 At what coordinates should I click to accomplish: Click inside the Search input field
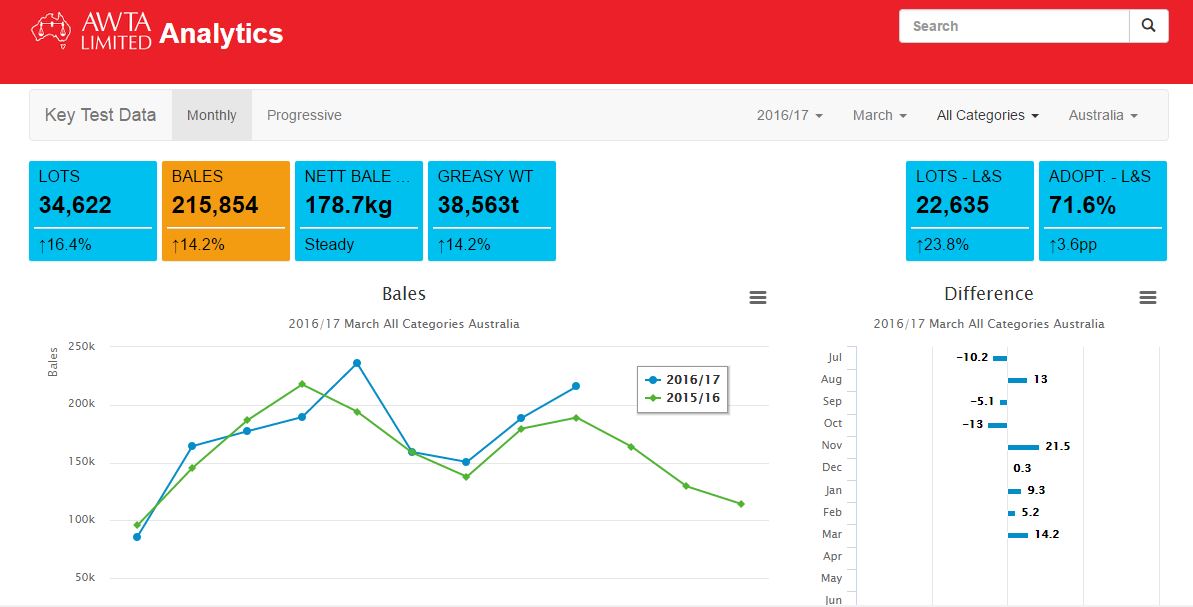1010,25
